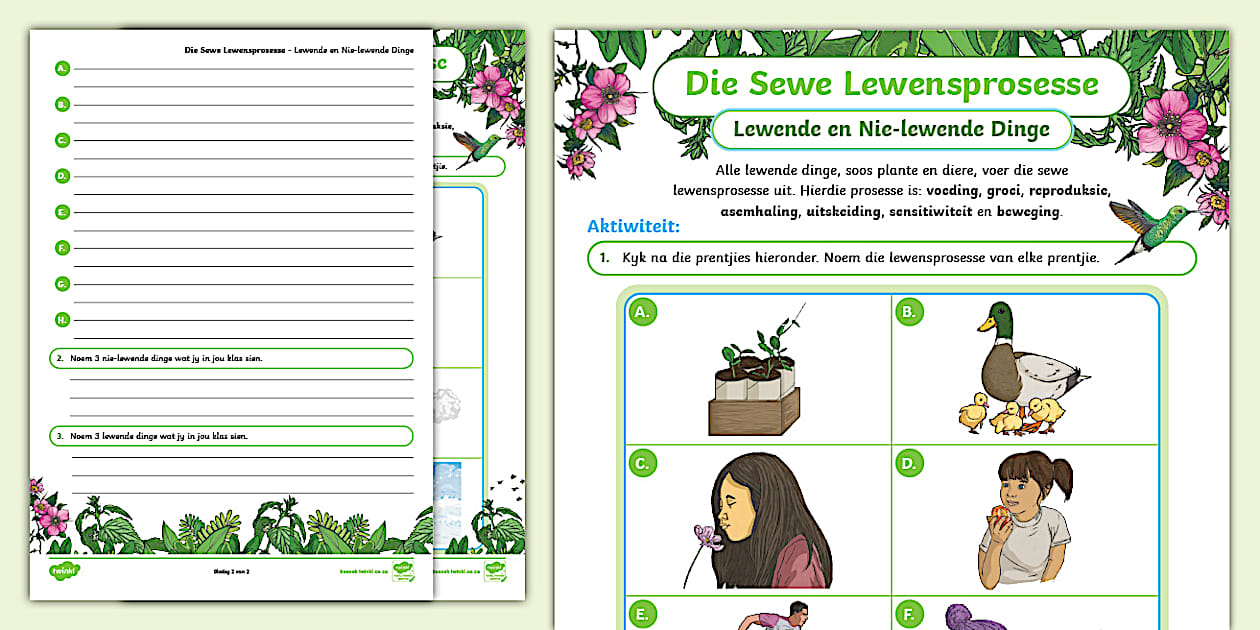Click question 1 'Kyk na die prentjies hieronder' box
Screen dimensions: 1260x630
pos(891,258)
